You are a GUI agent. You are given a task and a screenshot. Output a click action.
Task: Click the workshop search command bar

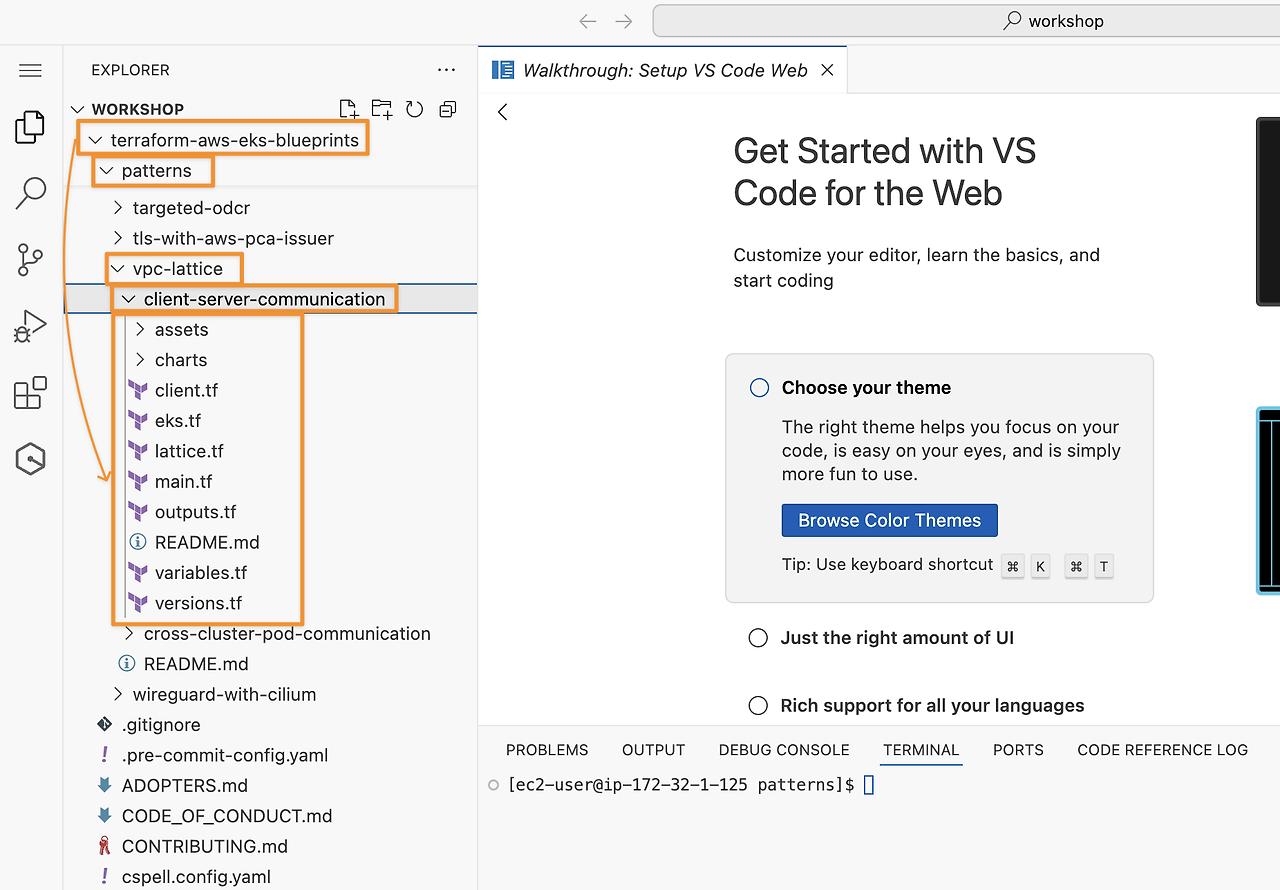click(x=966, y=21)
